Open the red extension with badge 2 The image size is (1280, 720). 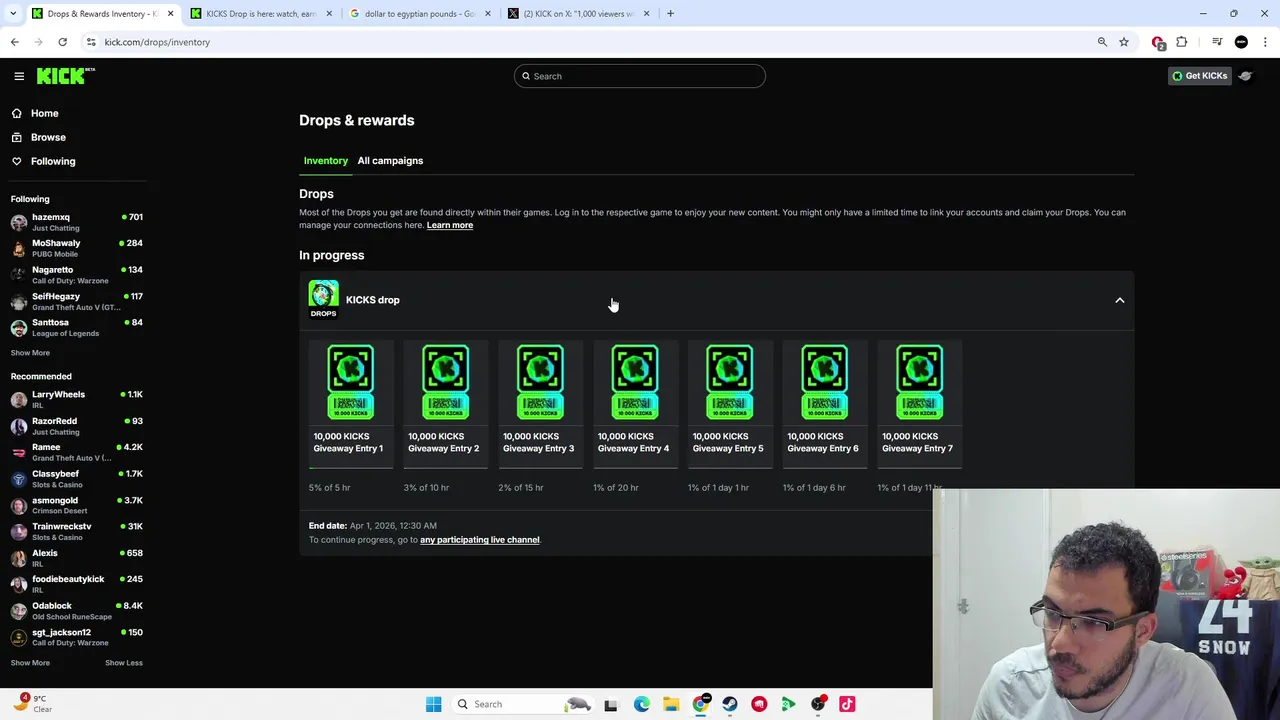click(1158, 42)
